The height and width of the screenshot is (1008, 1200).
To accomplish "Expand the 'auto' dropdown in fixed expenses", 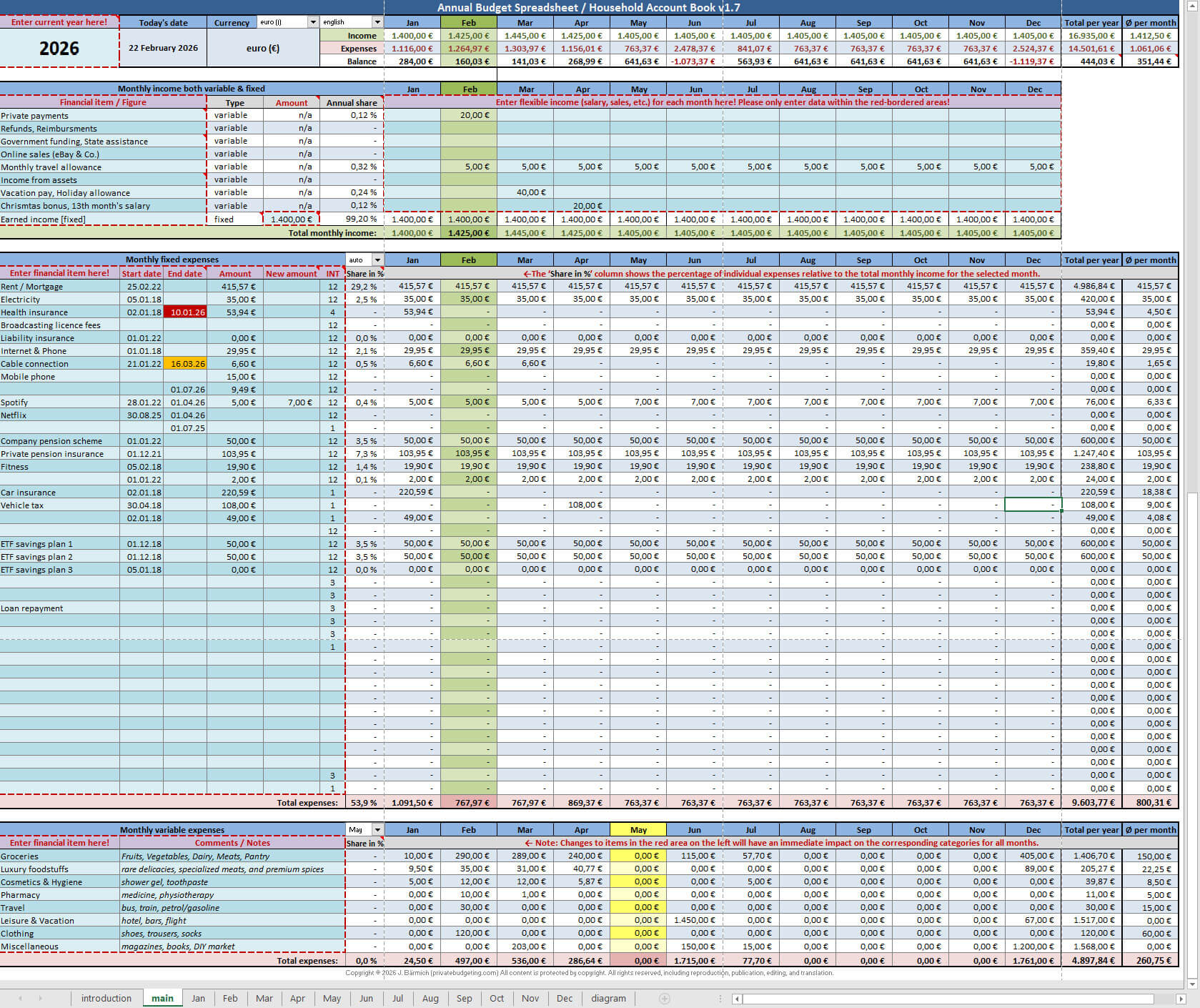I will tap(377, 260).
